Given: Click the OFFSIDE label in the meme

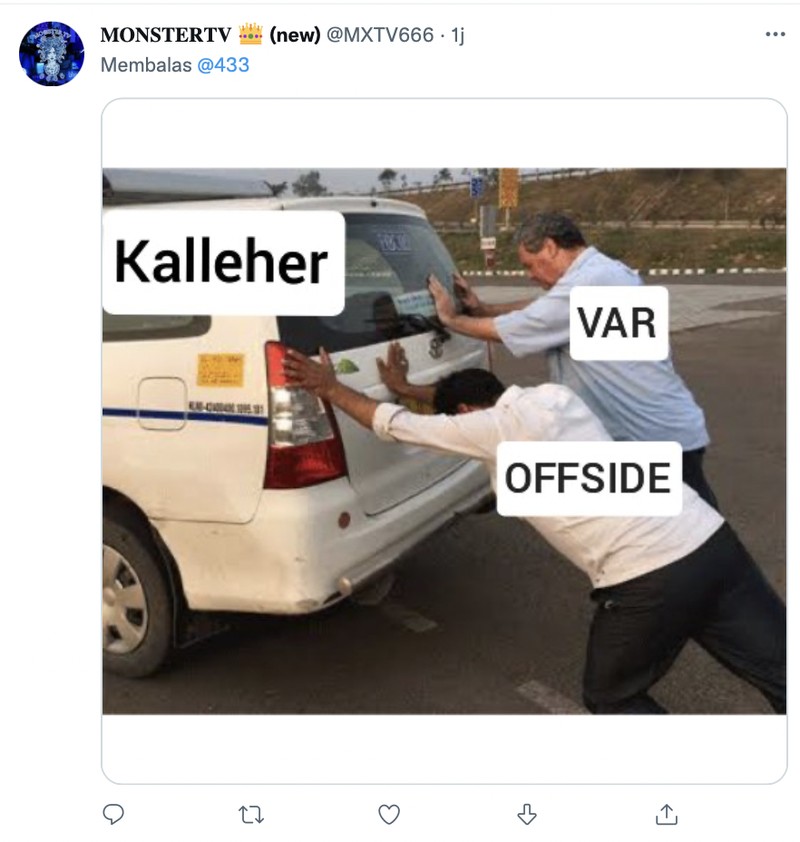Looking at the screenshot, I should coord(589,478).
